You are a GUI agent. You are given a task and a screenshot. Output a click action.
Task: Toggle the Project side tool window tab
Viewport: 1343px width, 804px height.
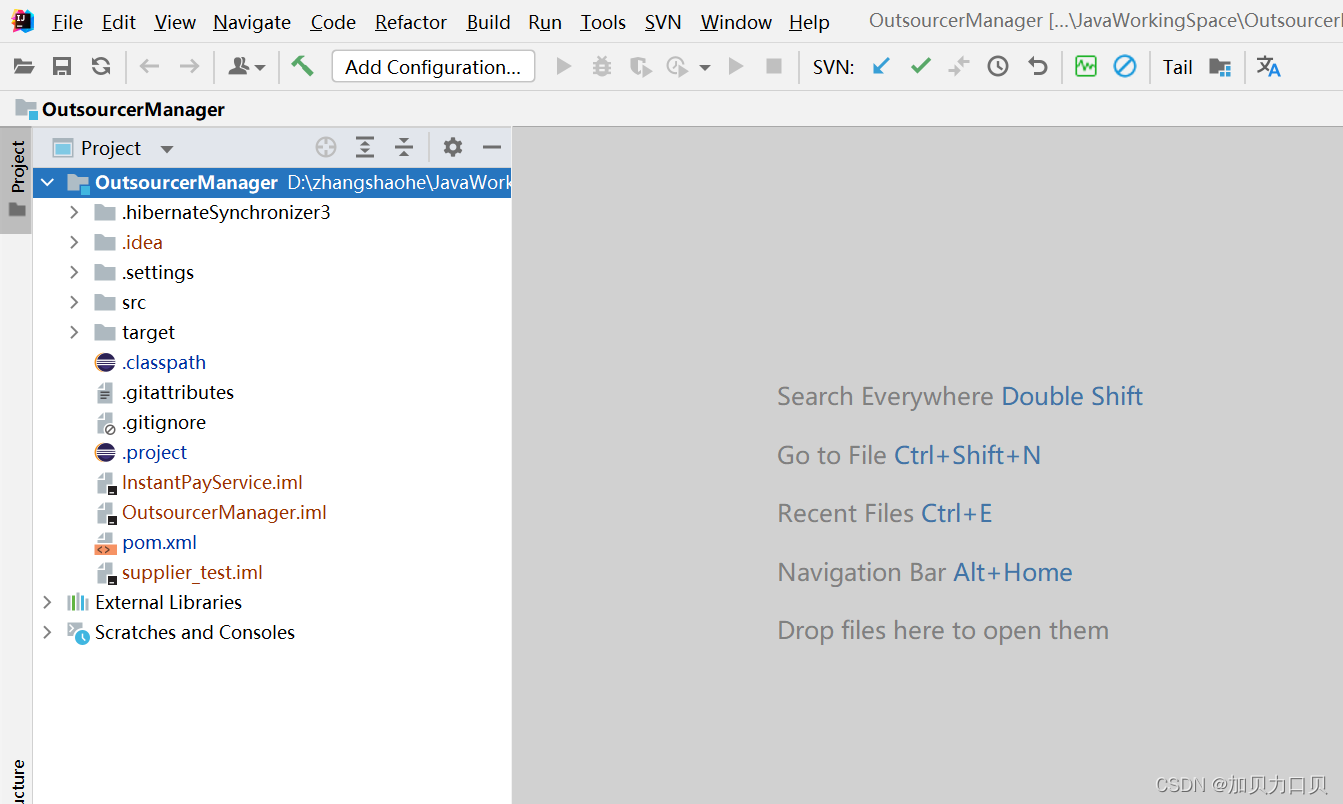[17, 180]
